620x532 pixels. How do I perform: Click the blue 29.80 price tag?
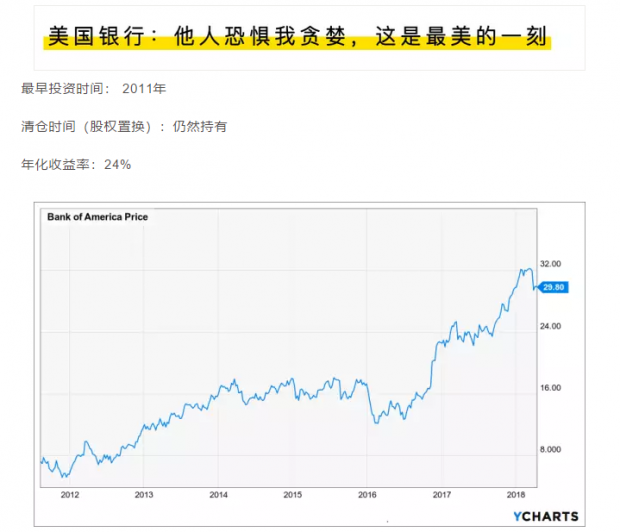tap(554, 287)
